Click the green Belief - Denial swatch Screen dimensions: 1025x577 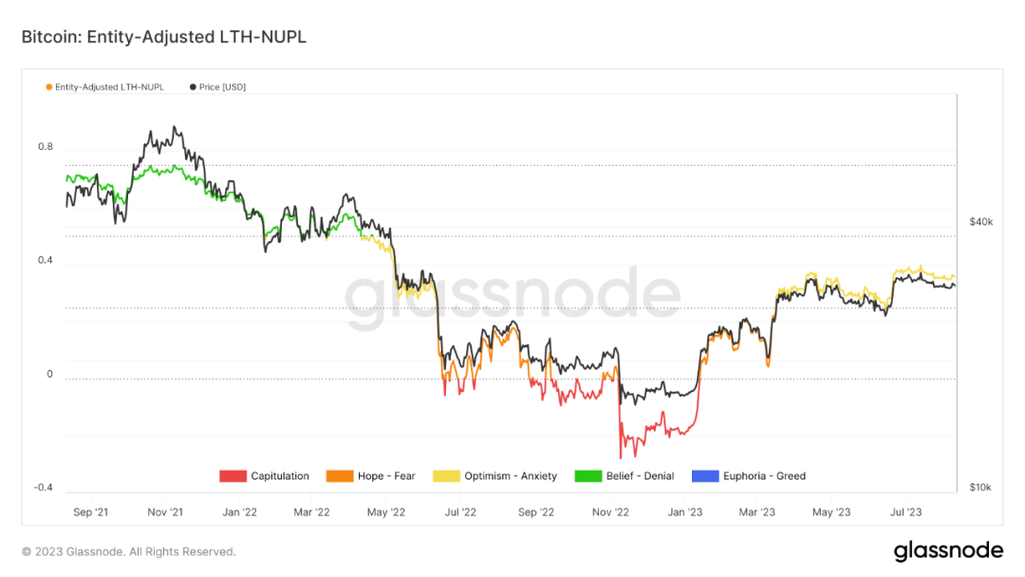[588, 476]
